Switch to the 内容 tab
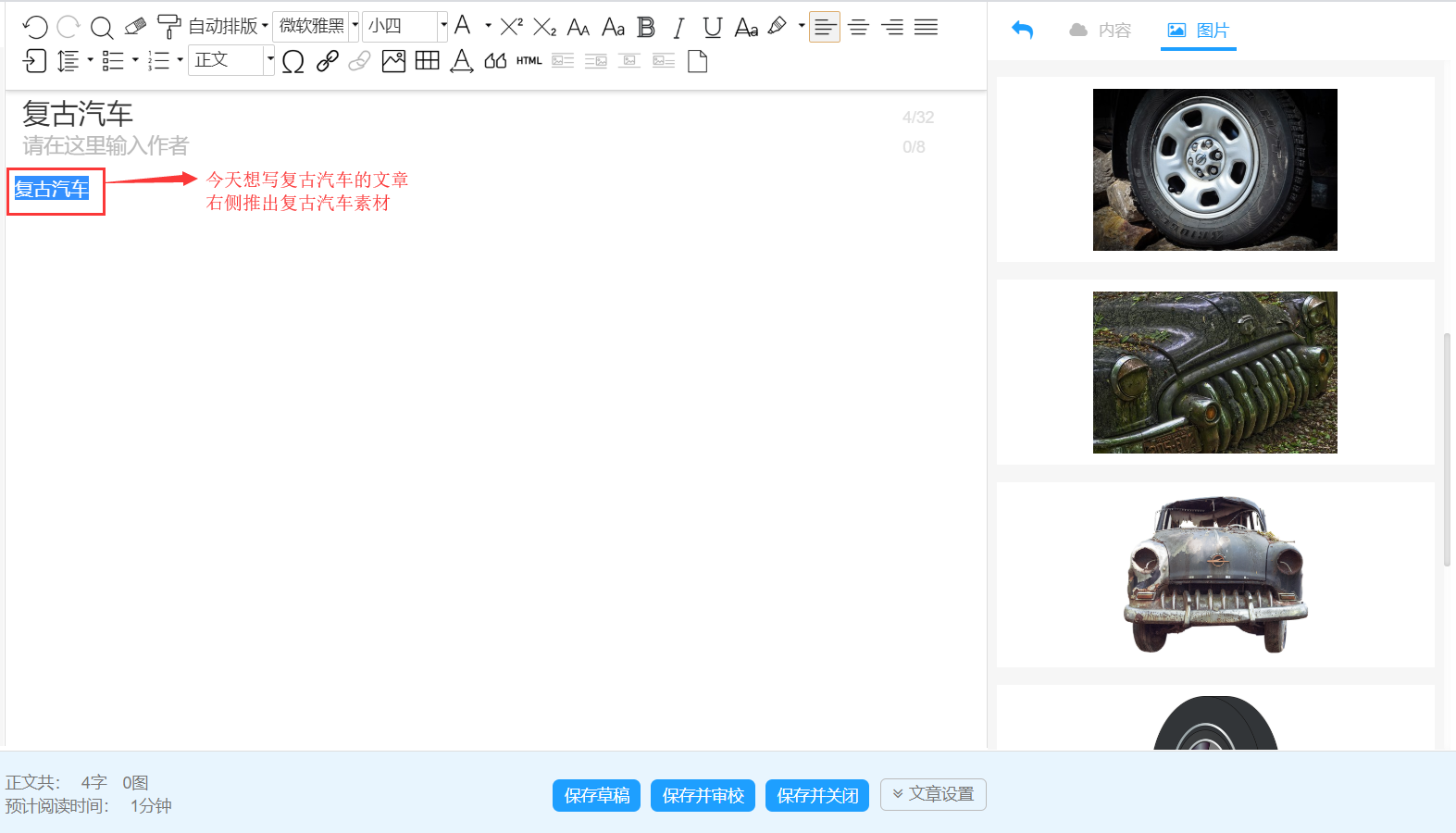This screenshot has height=833, width=1456. pos(1101,31)
